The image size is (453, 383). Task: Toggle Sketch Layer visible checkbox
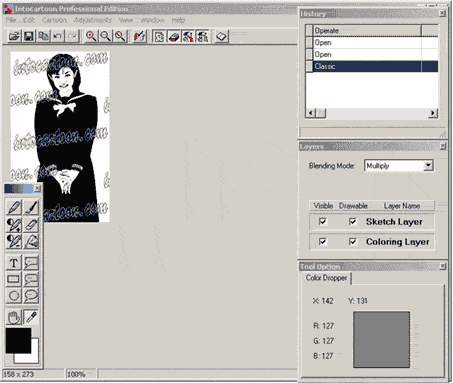323,221
